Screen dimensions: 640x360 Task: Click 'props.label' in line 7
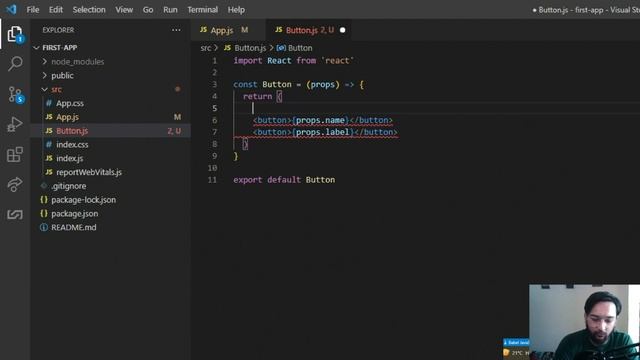322,132
